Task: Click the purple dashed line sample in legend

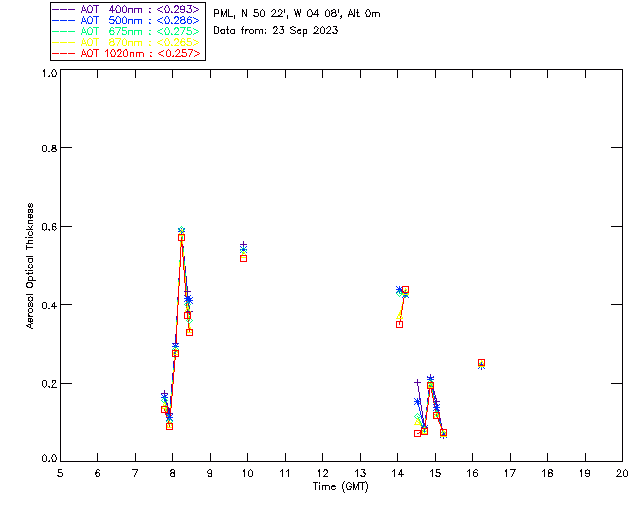Action: [63, 9]
